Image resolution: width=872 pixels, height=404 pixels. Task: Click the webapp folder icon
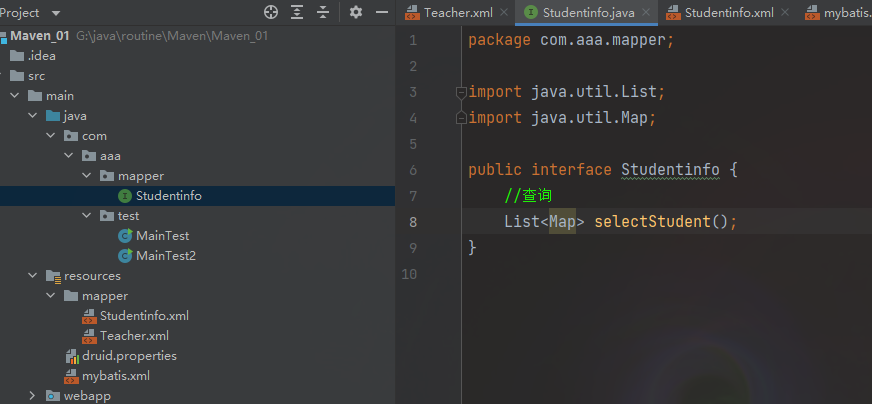pyautogui.click(x=53, y=396)
